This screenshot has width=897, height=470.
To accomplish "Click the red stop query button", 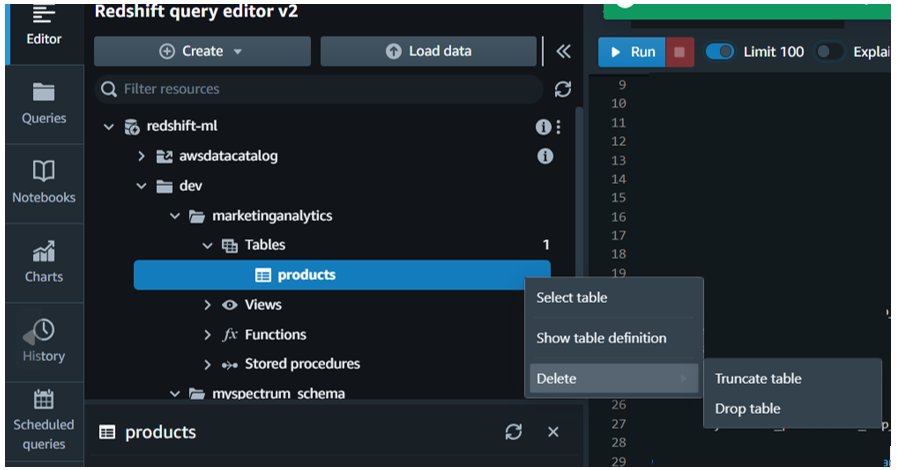I will 680,52.
